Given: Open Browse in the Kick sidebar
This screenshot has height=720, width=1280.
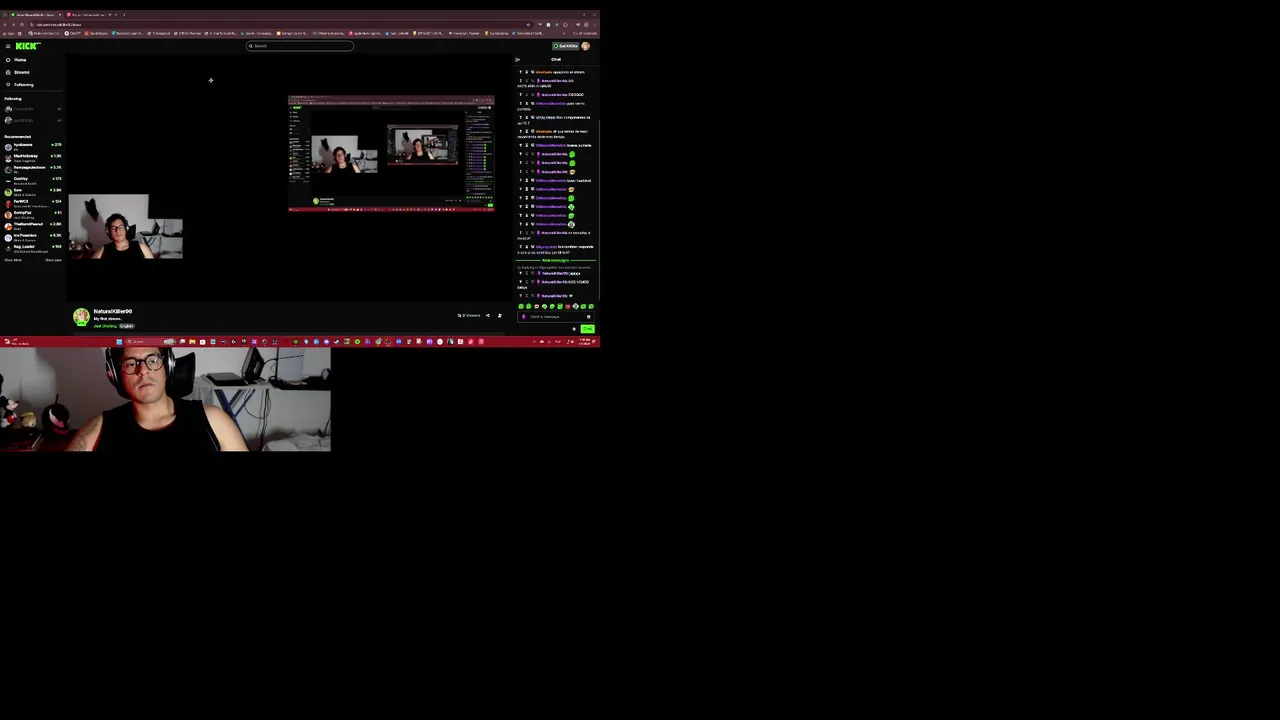Looking at the screenshot, I should click(21, 72).
